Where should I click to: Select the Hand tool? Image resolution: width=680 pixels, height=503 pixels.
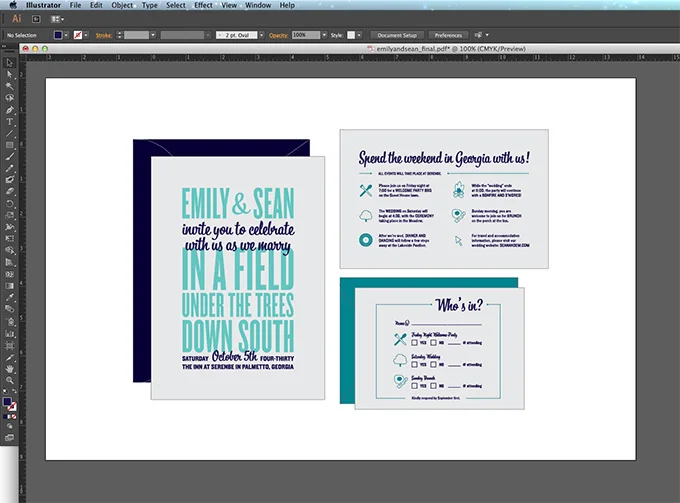pos(10,369)
